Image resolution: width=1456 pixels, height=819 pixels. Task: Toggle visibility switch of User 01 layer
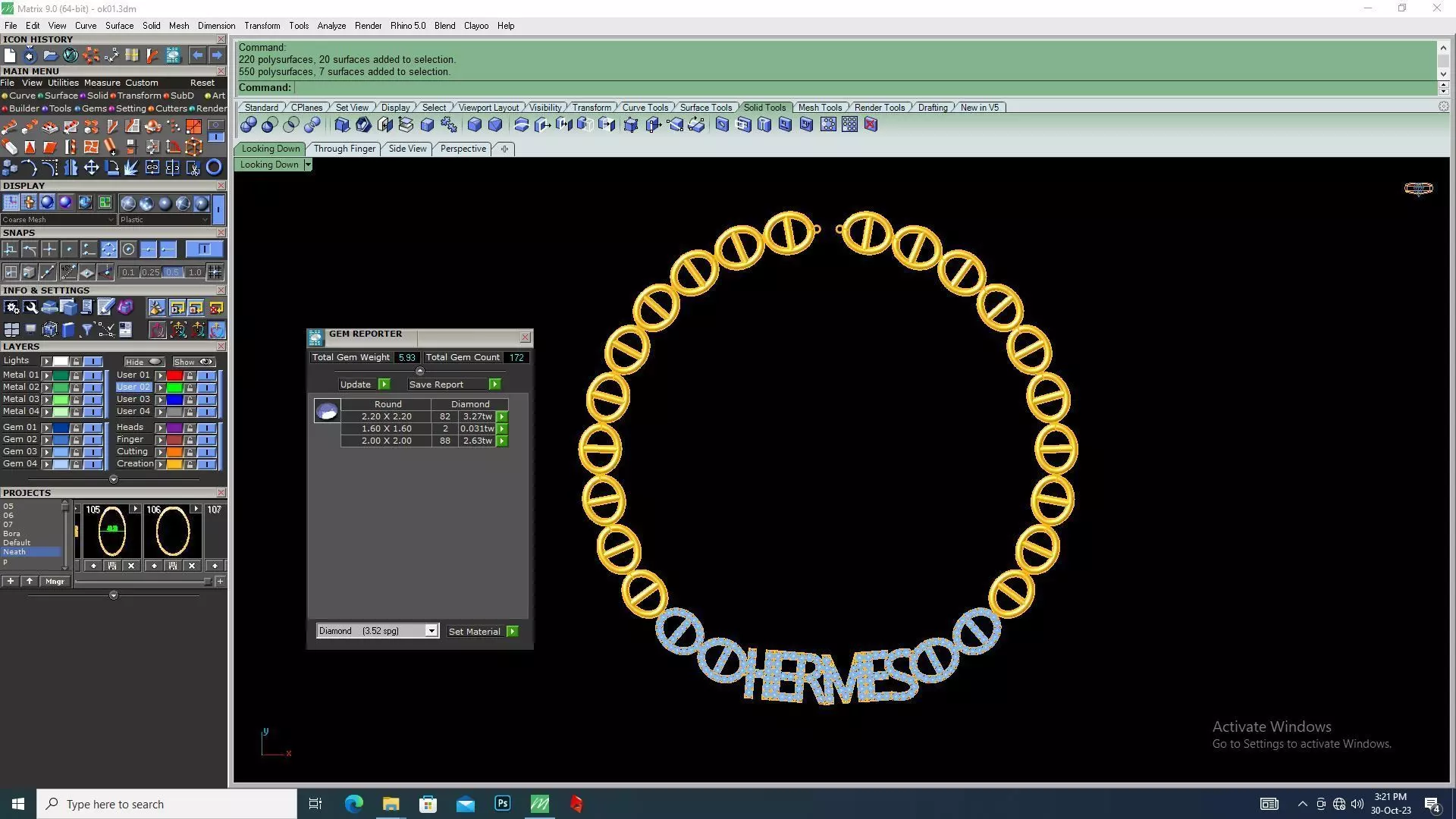(x=207, y=375)
